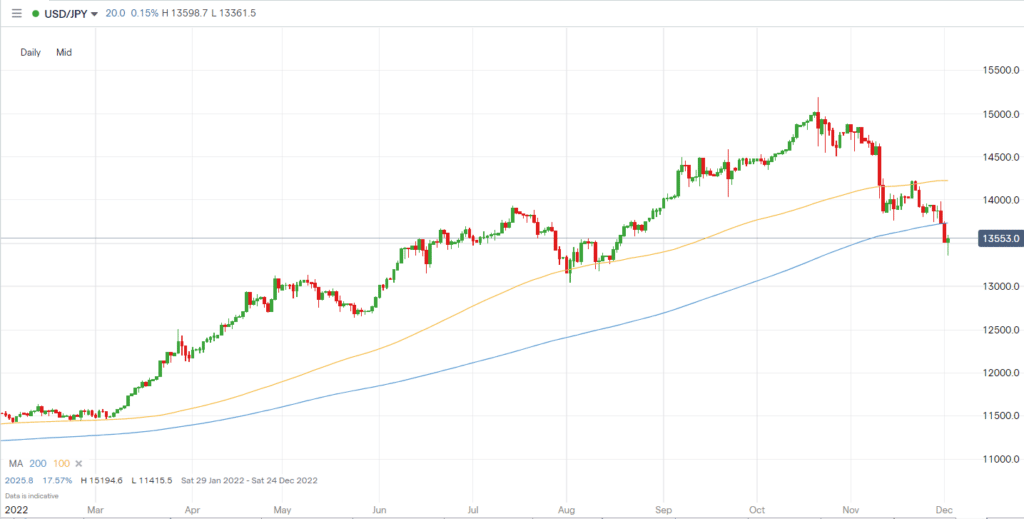1024x519 pixels.
Task: Click the 11500.0 price axis label
Action: 1001,417
